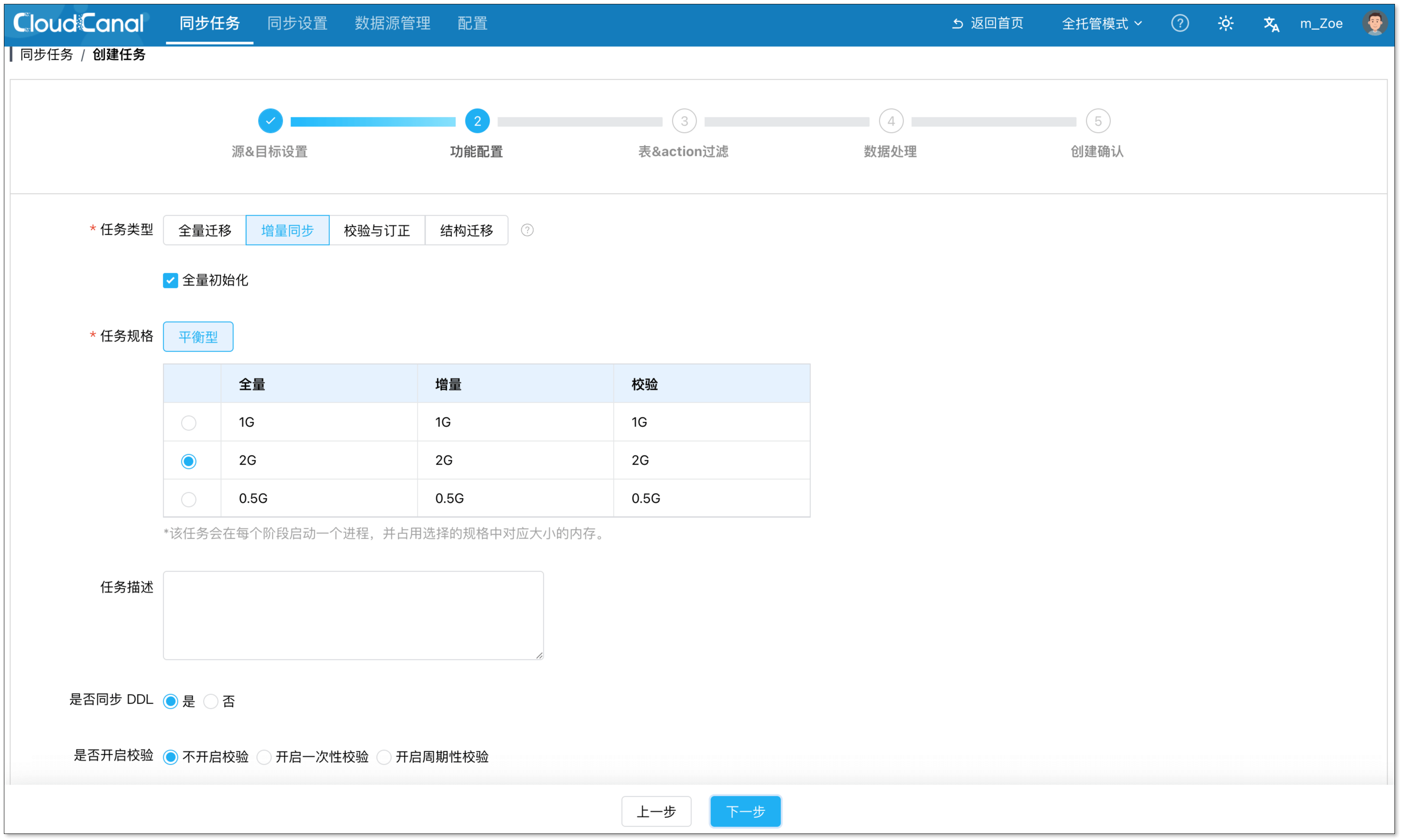The height and width of the screenshot is (840, 1401).
Task: Click 返回首页 link
Action: 988,23
